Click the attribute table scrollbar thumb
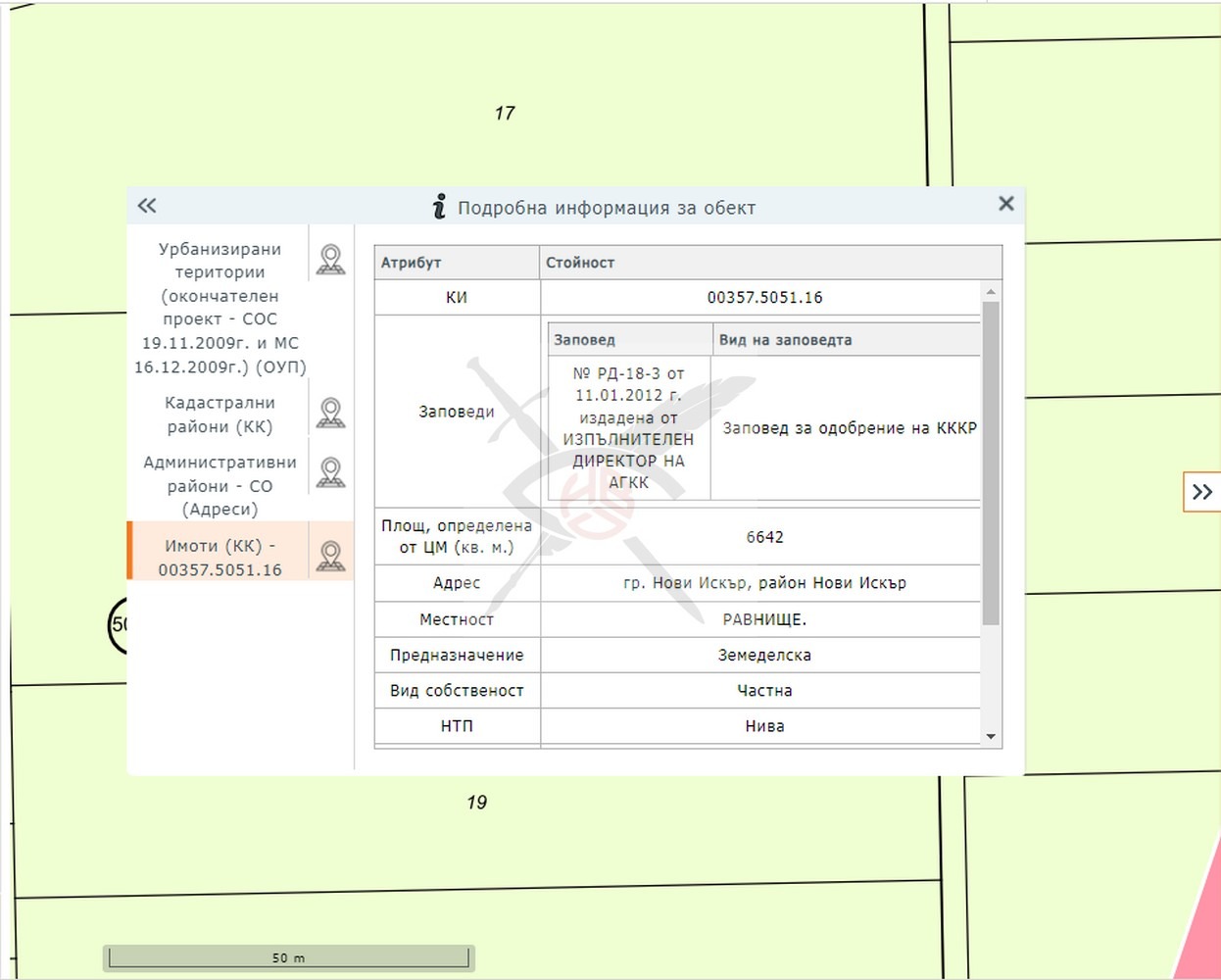The height and width of the screenshot is (980, 1221). [991, 461]
